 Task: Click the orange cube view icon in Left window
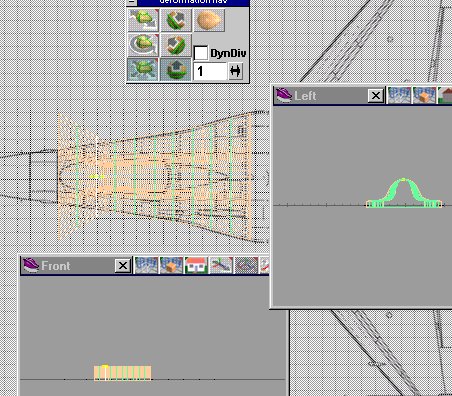point(424,95)
